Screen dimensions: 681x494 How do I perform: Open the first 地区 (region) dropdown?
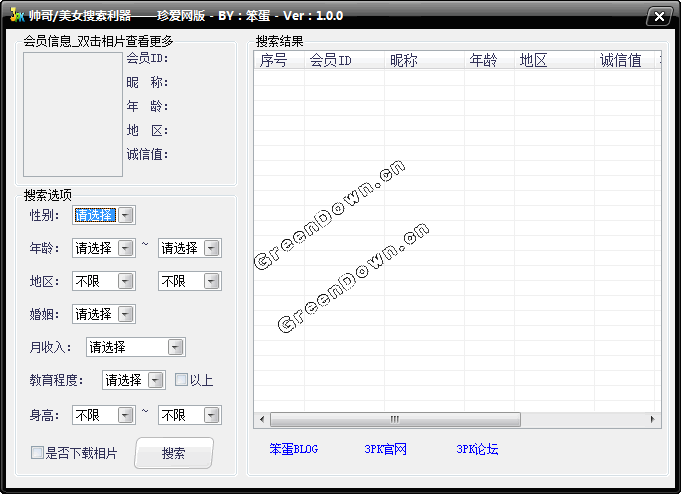click(x=104, y=281)
